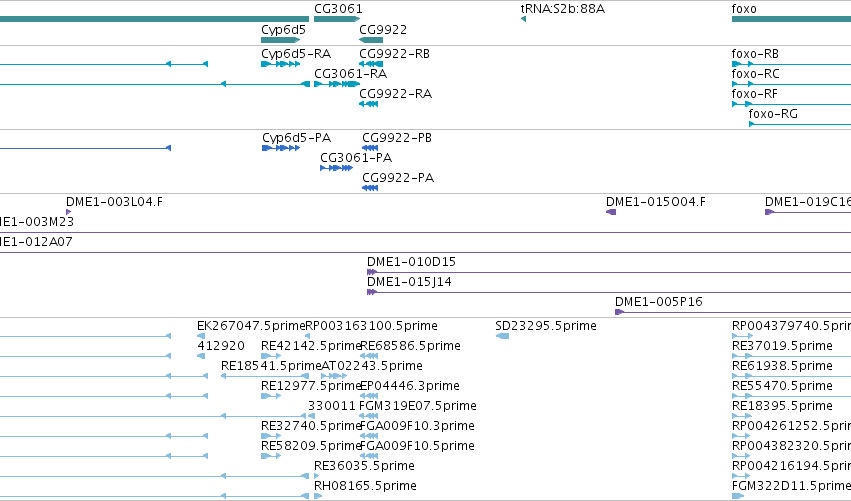Click the foxo gene bar
This screenshot has width=851, height=501.
point(791,20)
